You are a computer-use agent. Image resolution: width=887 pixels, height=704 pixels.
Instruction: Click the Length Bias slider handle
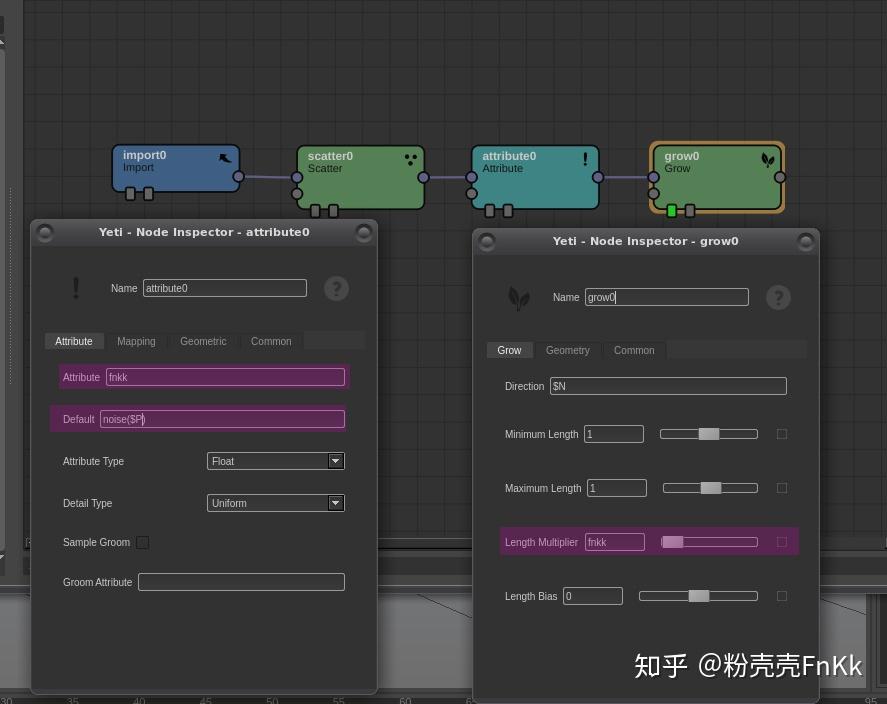[x=699, y=595]
